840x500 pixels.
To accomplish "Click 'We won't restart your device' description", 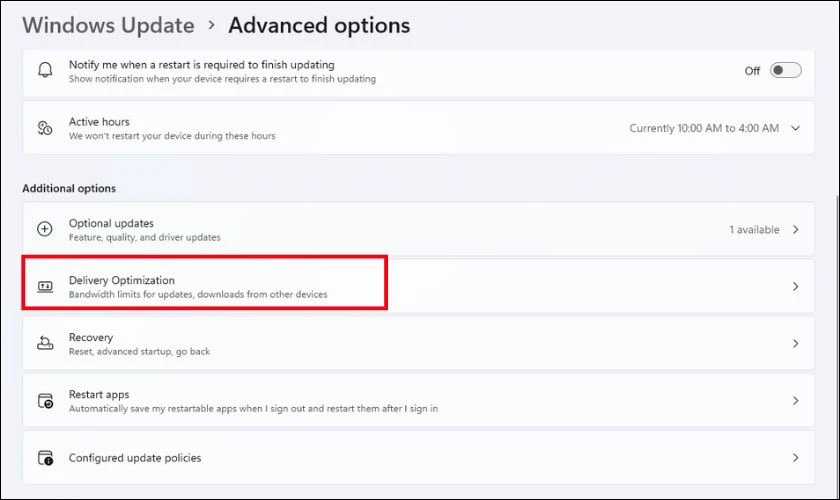I will click(172, 136).
